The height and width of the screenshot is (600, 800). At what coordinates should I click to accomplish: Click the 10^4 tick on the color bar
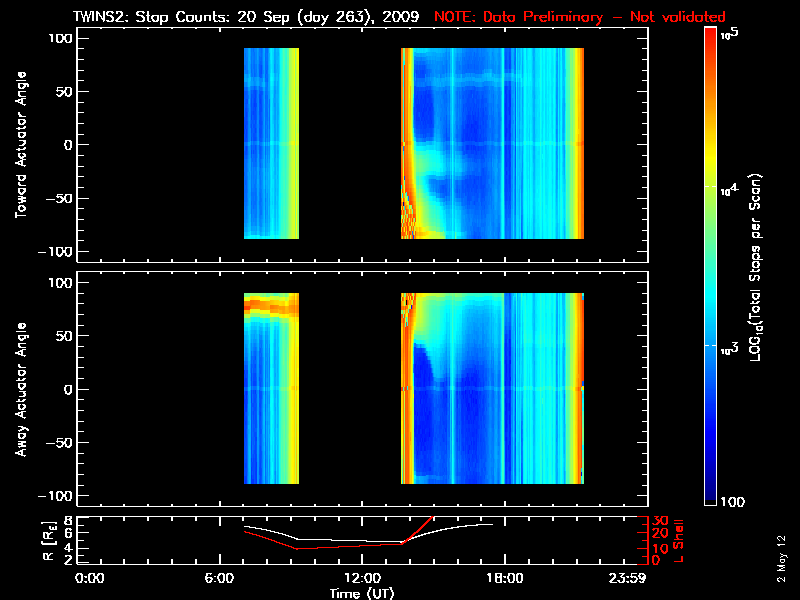(730, 190)
